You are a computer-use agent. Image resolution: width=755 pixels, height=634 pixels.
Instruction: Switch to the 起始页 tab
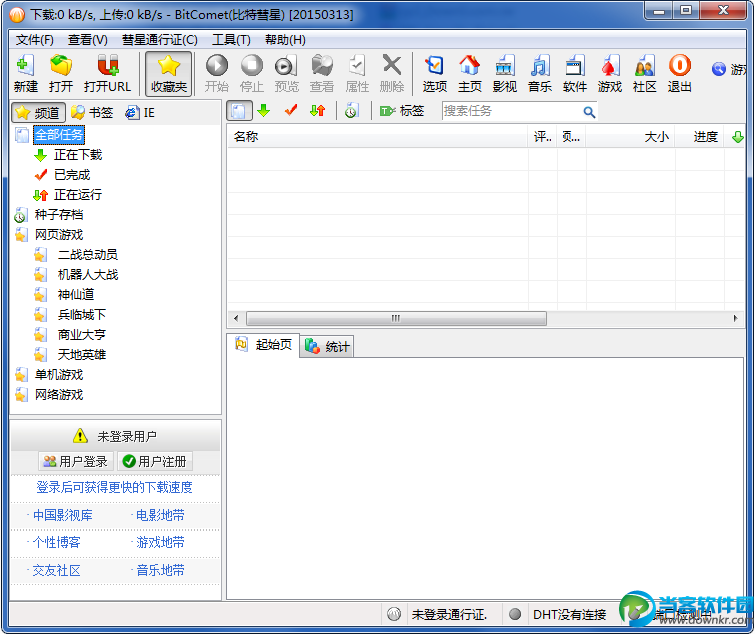(x=264, y=345)
